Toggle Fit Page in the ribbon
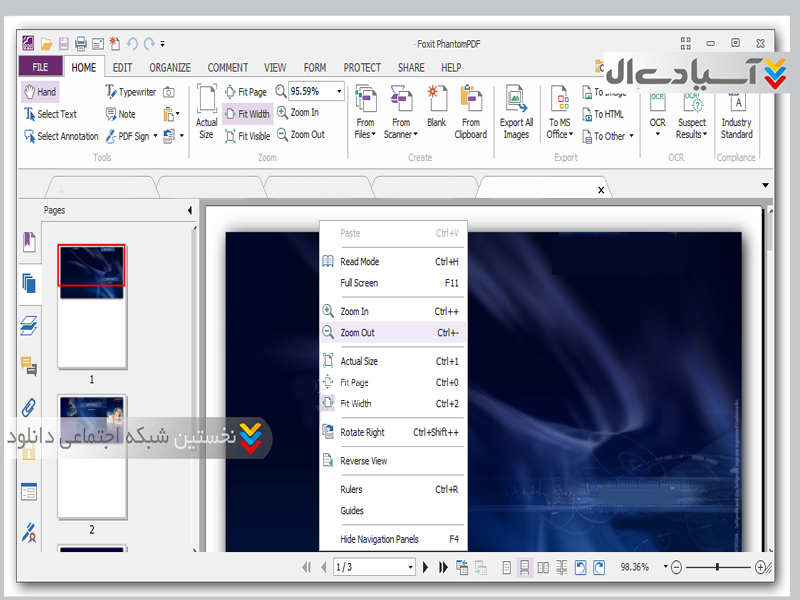The image size is (800, 600). [x=246, y=92]
